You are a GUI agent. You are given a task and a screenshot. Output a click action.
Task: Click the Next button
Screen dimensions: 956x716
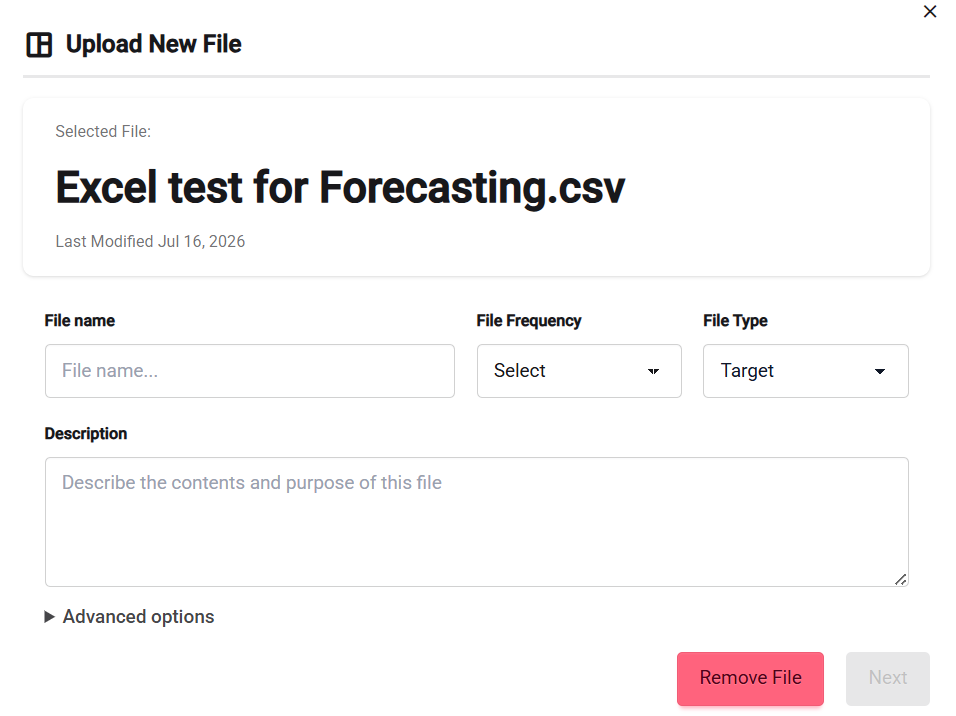tap(887, 678)
